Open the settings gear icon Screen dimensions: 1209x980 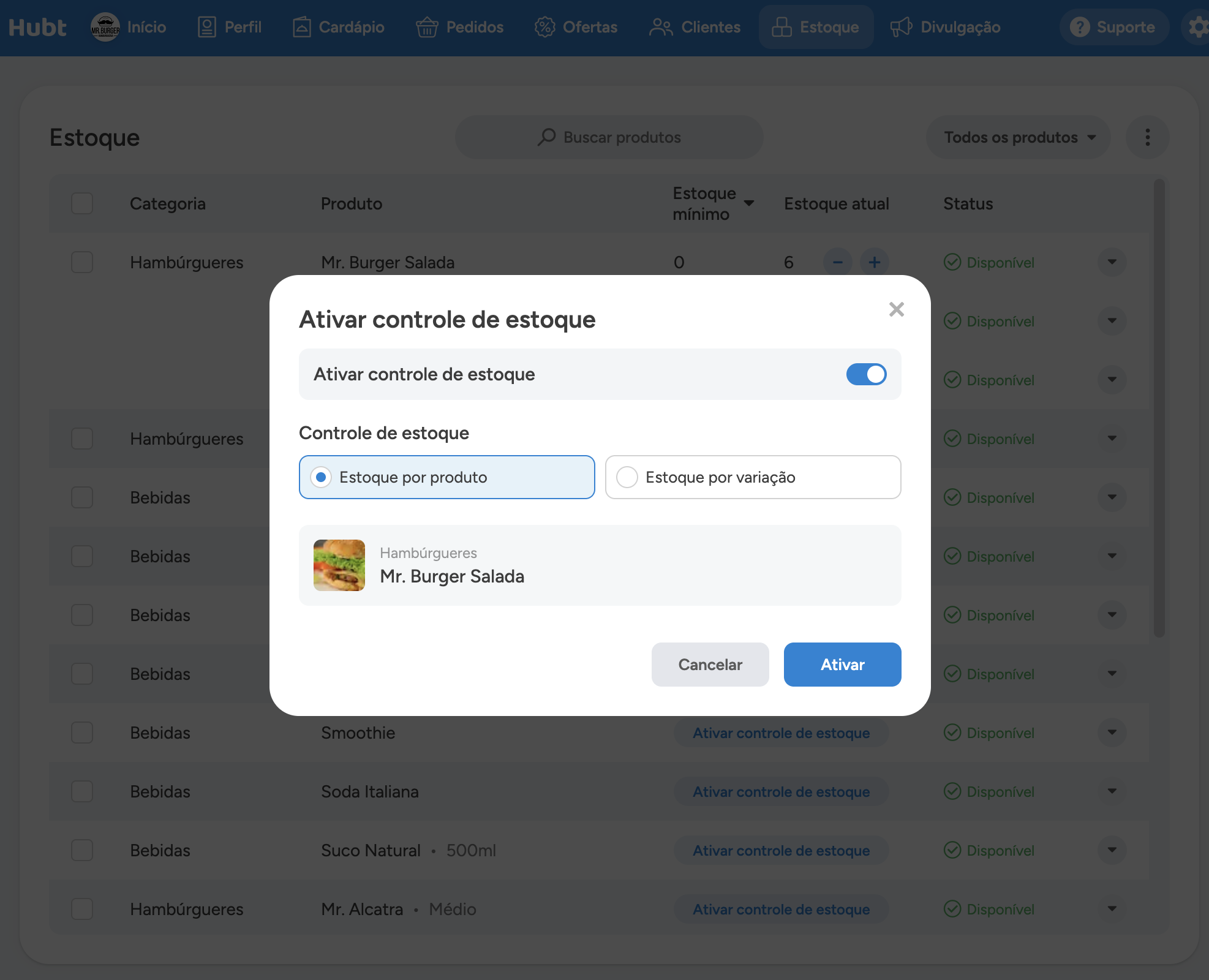coord(1198,28)
